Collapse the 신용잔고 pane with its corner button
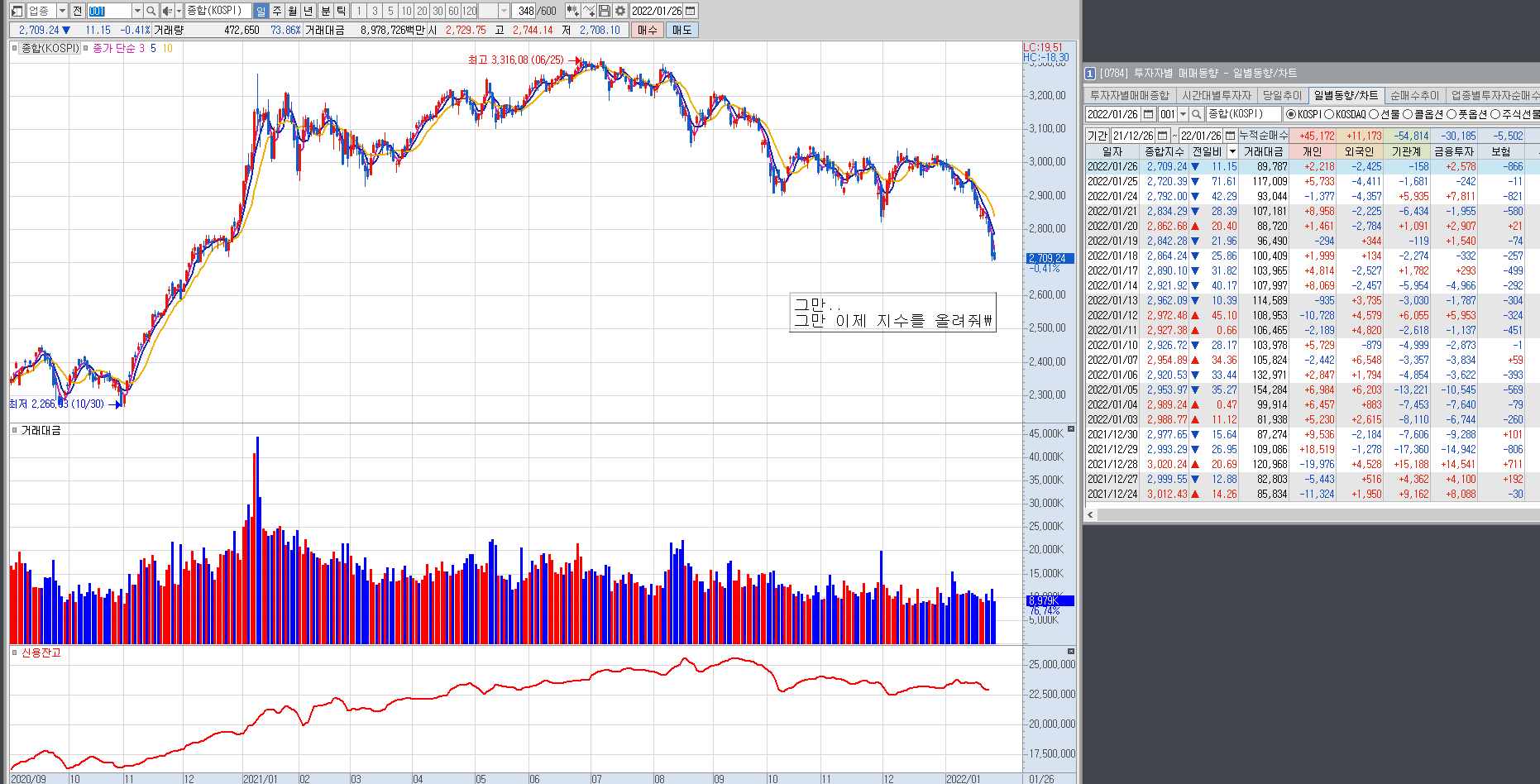This screenshot has width=1540, height=784. [1070, 651]
